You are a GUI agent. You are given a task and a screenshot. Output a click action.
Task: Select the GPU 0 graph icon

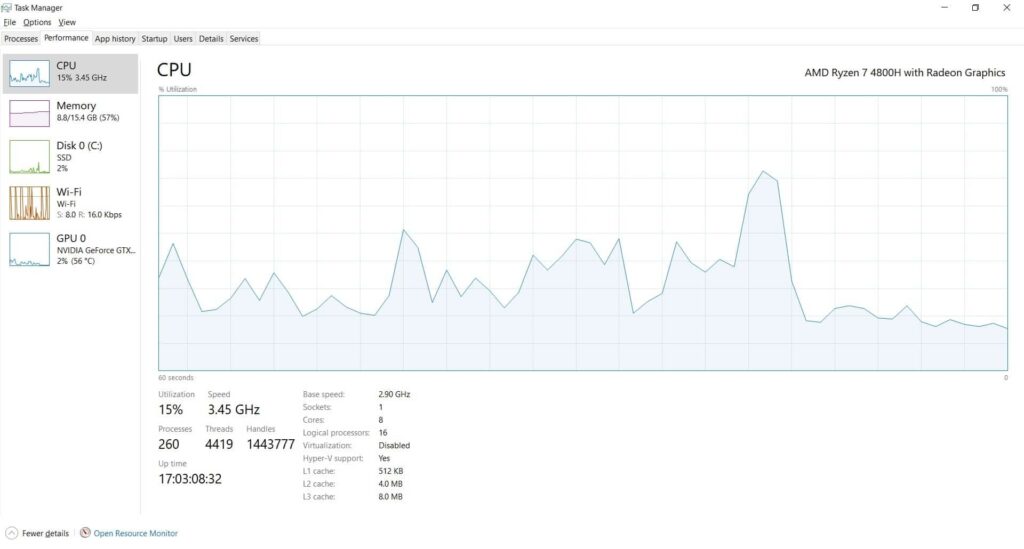(29, 249)
